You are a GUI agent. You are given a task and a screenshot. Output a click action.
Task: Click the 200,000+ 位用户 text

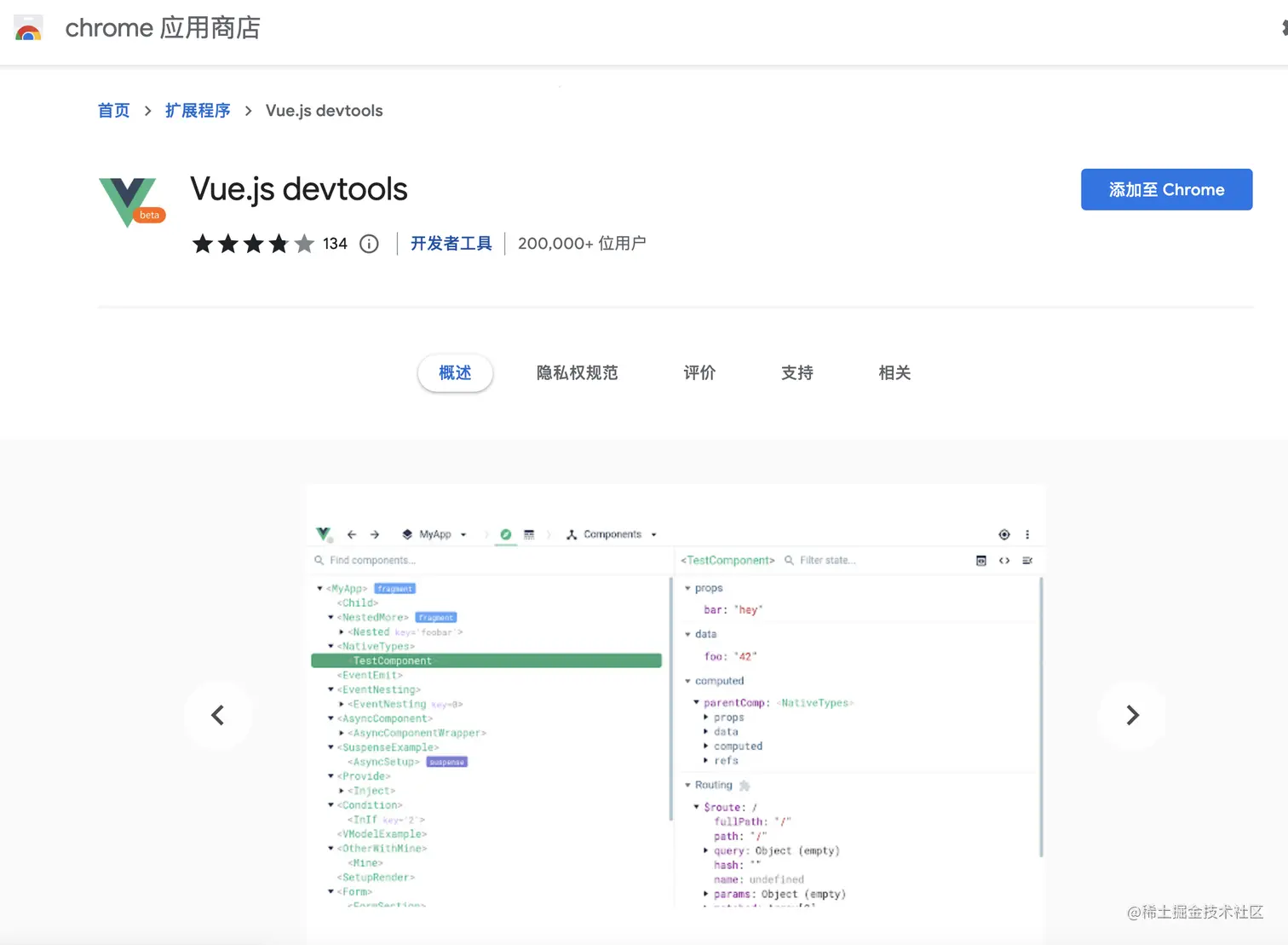[x=582, y=244]
